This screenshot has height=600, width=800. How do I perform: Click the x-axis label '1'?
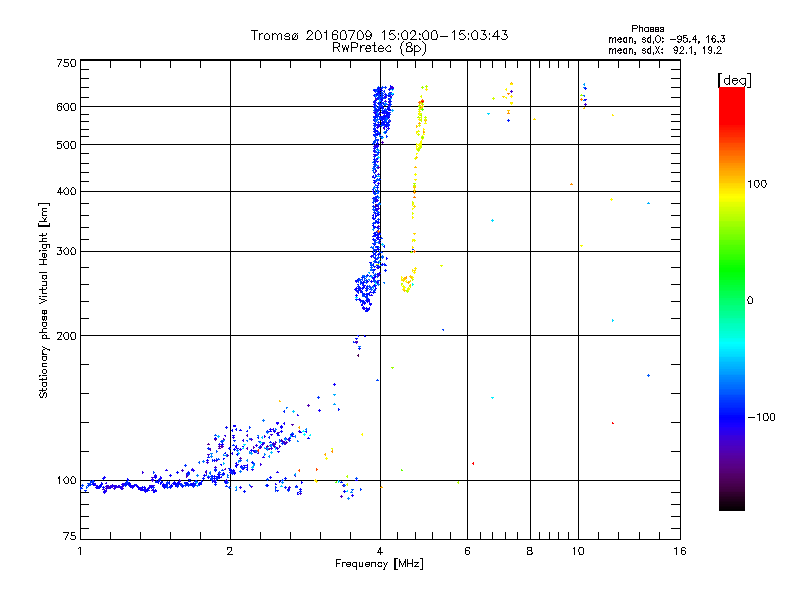pyautogui.click(x=80, y=551)
